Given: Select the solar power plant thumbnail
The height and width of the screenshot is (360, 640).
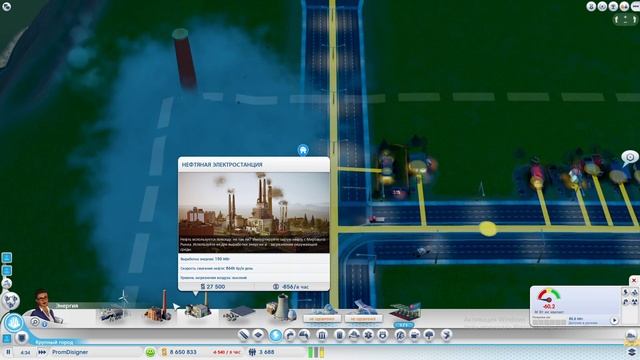Looking at the screenshot, I should click(x=239, y=313).
